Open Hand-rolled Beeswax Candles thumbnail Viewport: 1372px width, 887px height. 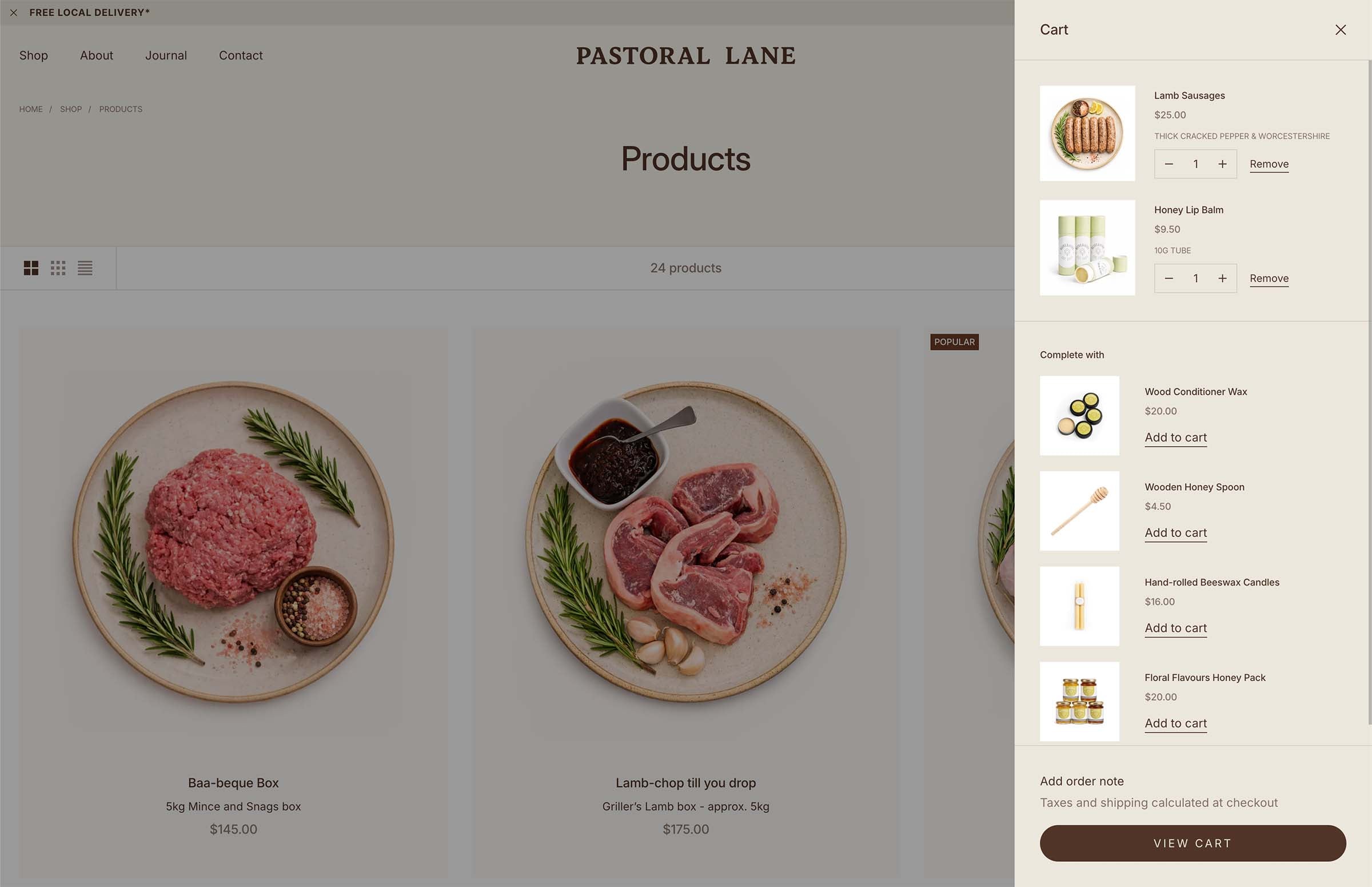tap(1079, 606)
